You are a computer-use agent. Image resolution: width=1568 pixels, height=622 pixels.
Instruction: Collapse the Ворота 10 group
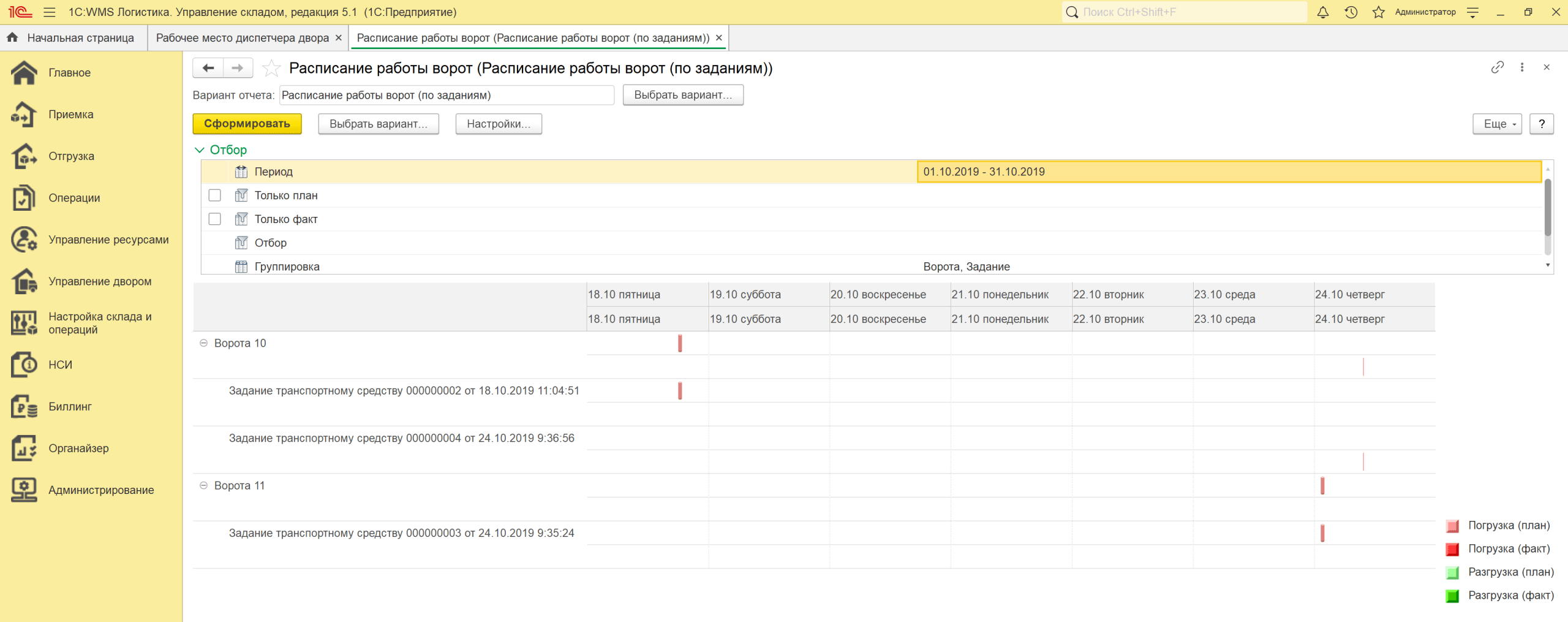coord(204,343)
